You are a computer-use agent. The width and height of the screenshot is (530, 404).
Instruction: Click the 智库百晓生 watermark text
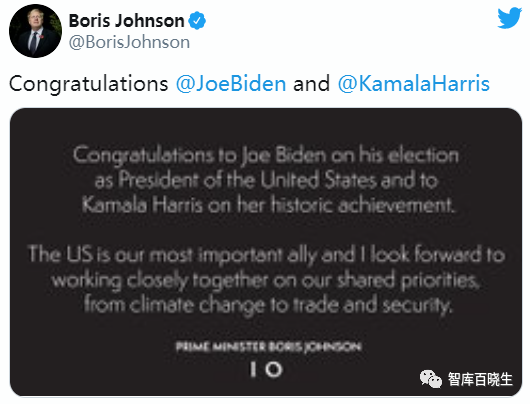tap(480, 379)
